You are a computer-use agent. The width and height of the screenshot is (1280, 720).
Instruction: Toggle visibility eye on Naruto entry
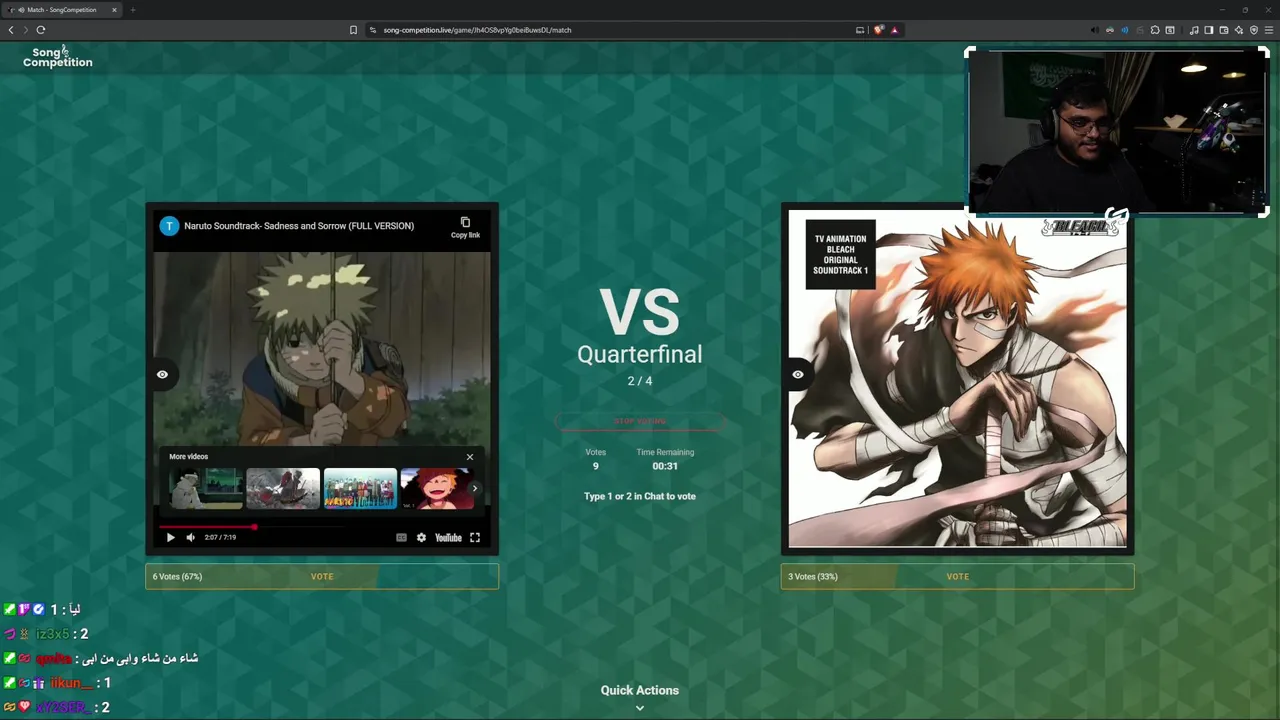coord(162,374)
